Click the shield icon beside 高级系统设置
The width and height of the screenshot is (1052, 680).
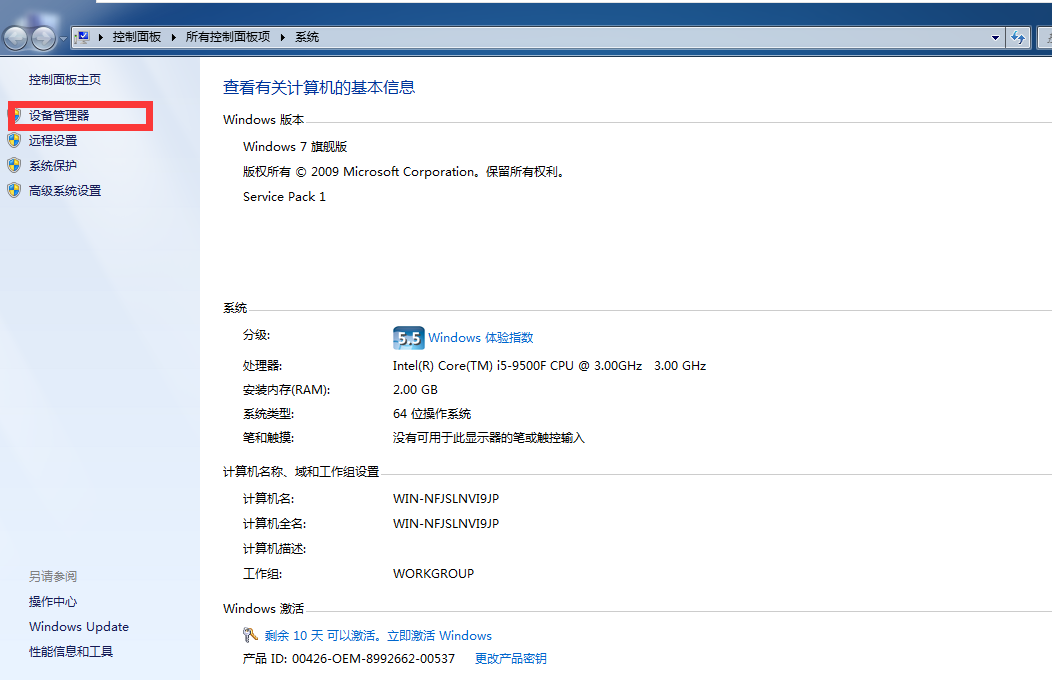14,191
